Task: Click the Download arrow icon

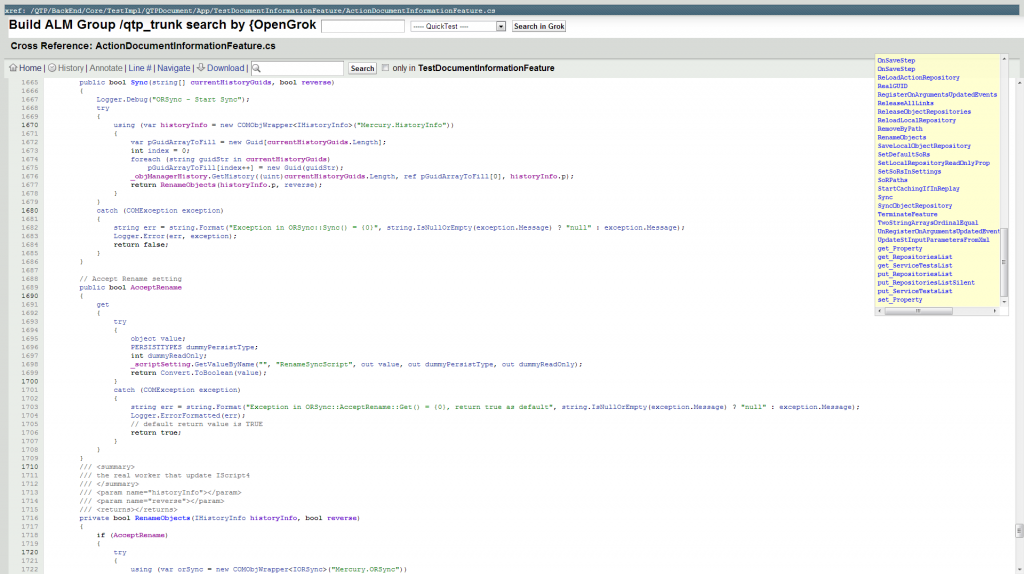Action: pos(201,67)
